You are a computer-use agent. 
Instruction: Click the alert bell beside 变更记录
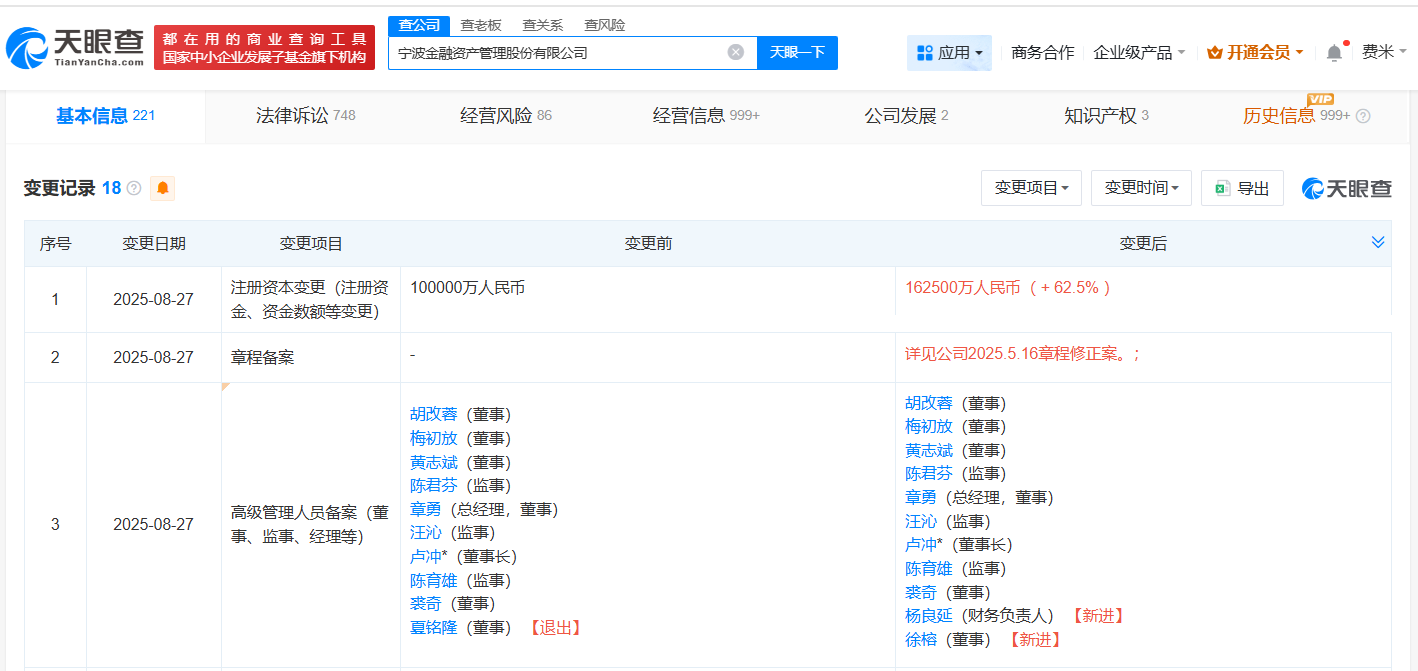(162, 188)
